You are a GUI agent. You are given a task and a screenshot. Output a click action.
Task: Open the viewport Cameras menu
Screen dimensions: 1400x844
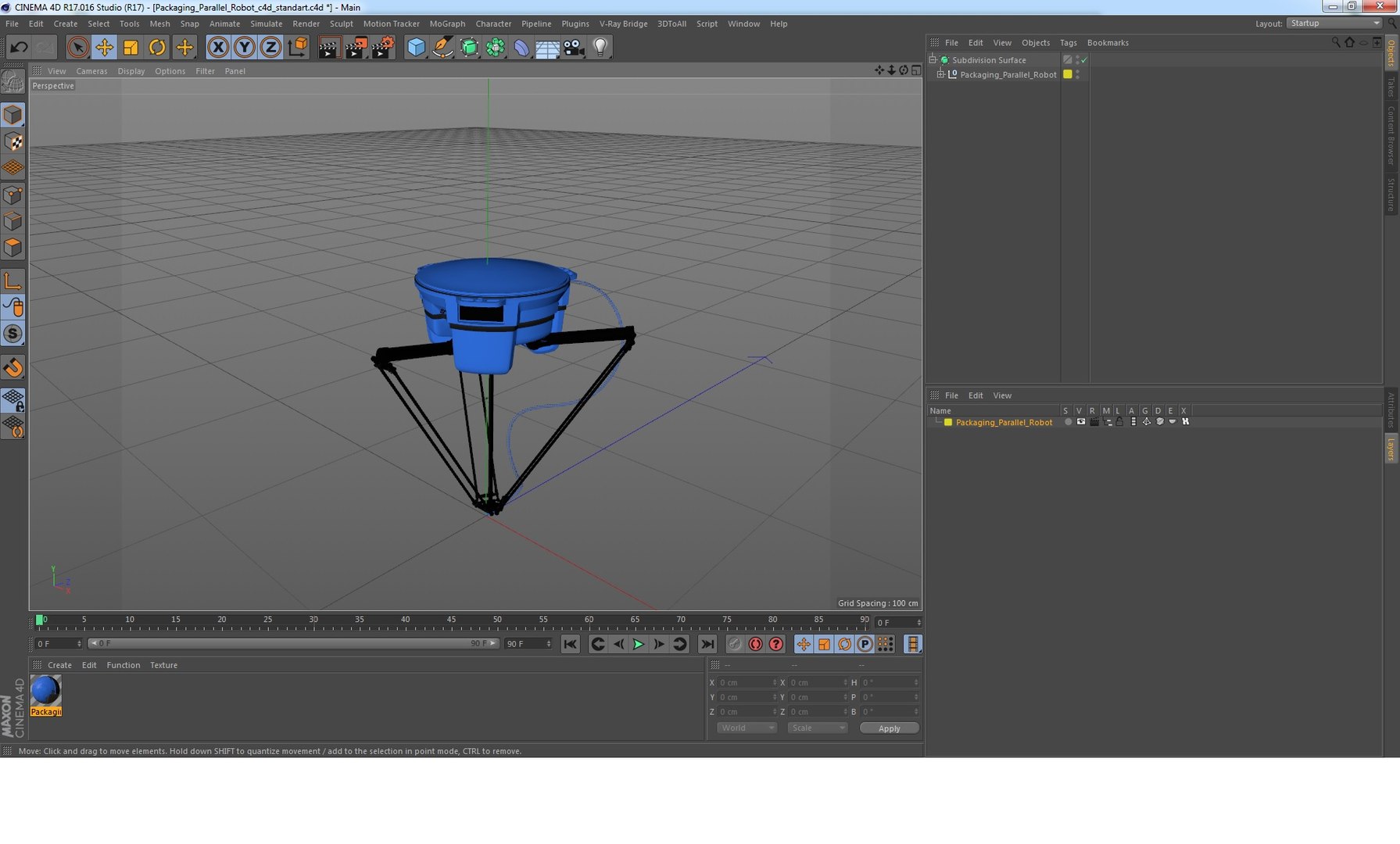91,71
